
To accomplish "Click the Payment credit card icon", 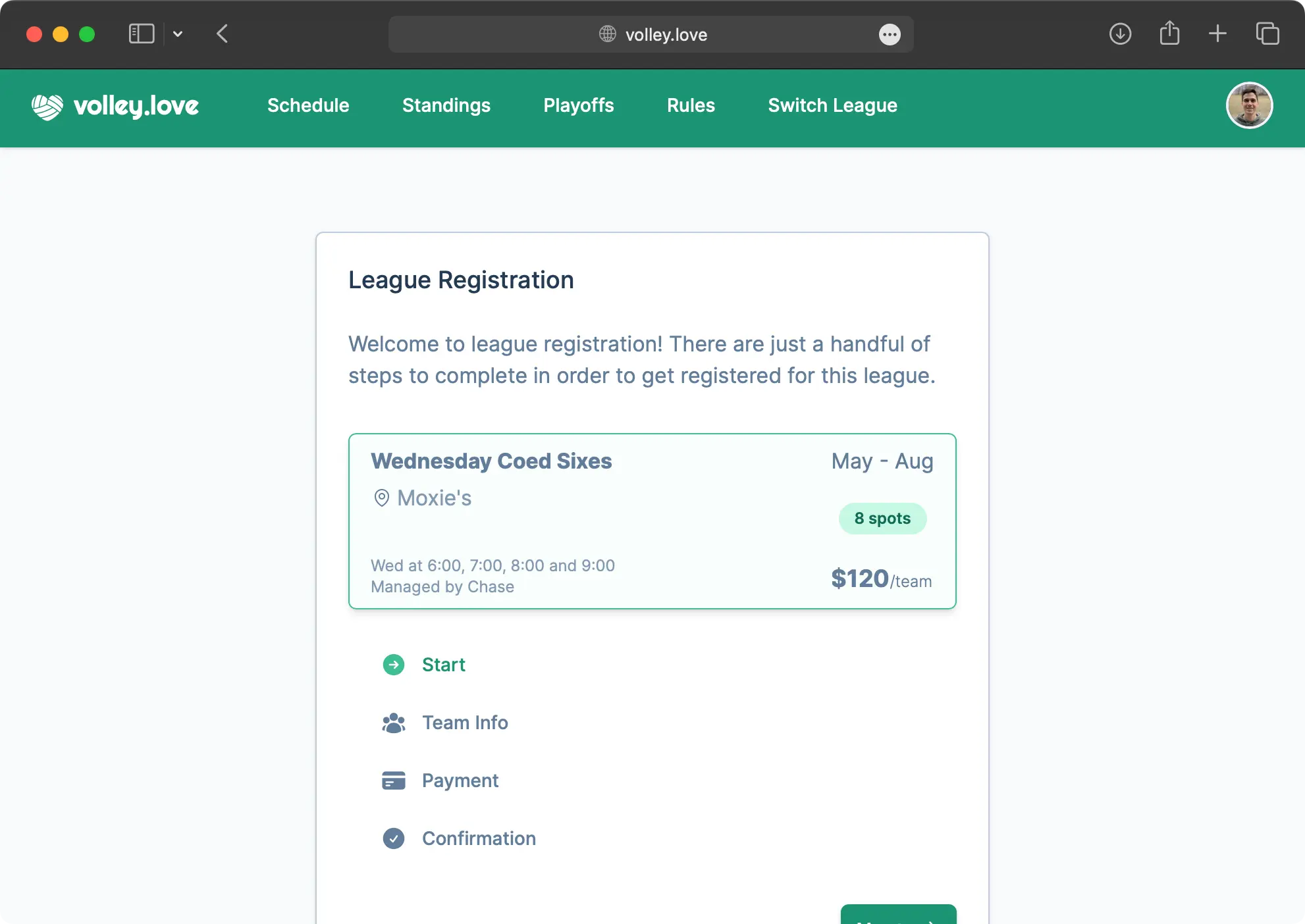I will 394,781.
